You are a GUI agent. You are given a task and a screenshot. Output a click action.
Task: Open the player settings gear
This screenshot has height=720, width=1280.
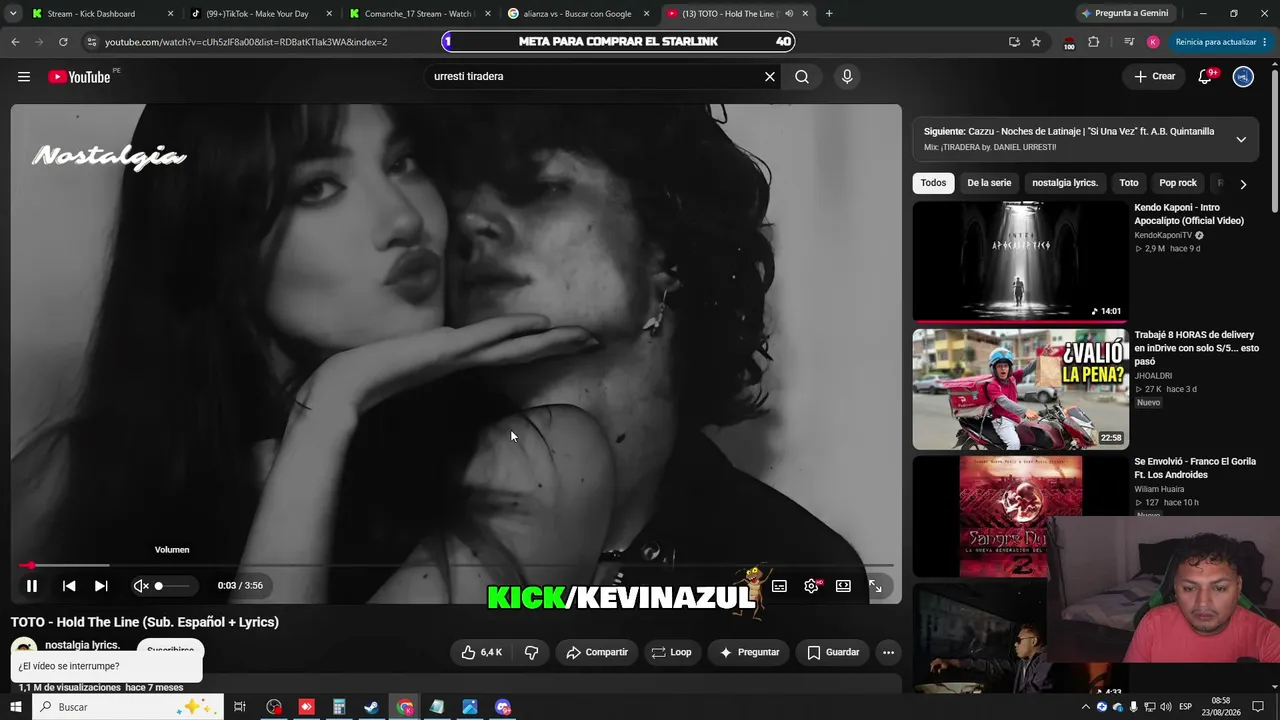click(x=811, y=586)
